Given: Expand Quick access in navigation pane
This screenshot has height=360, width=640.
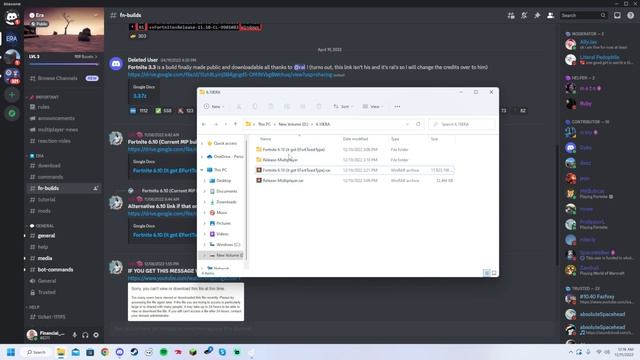Looking at the screenshot, I should (x=202, y=144).
